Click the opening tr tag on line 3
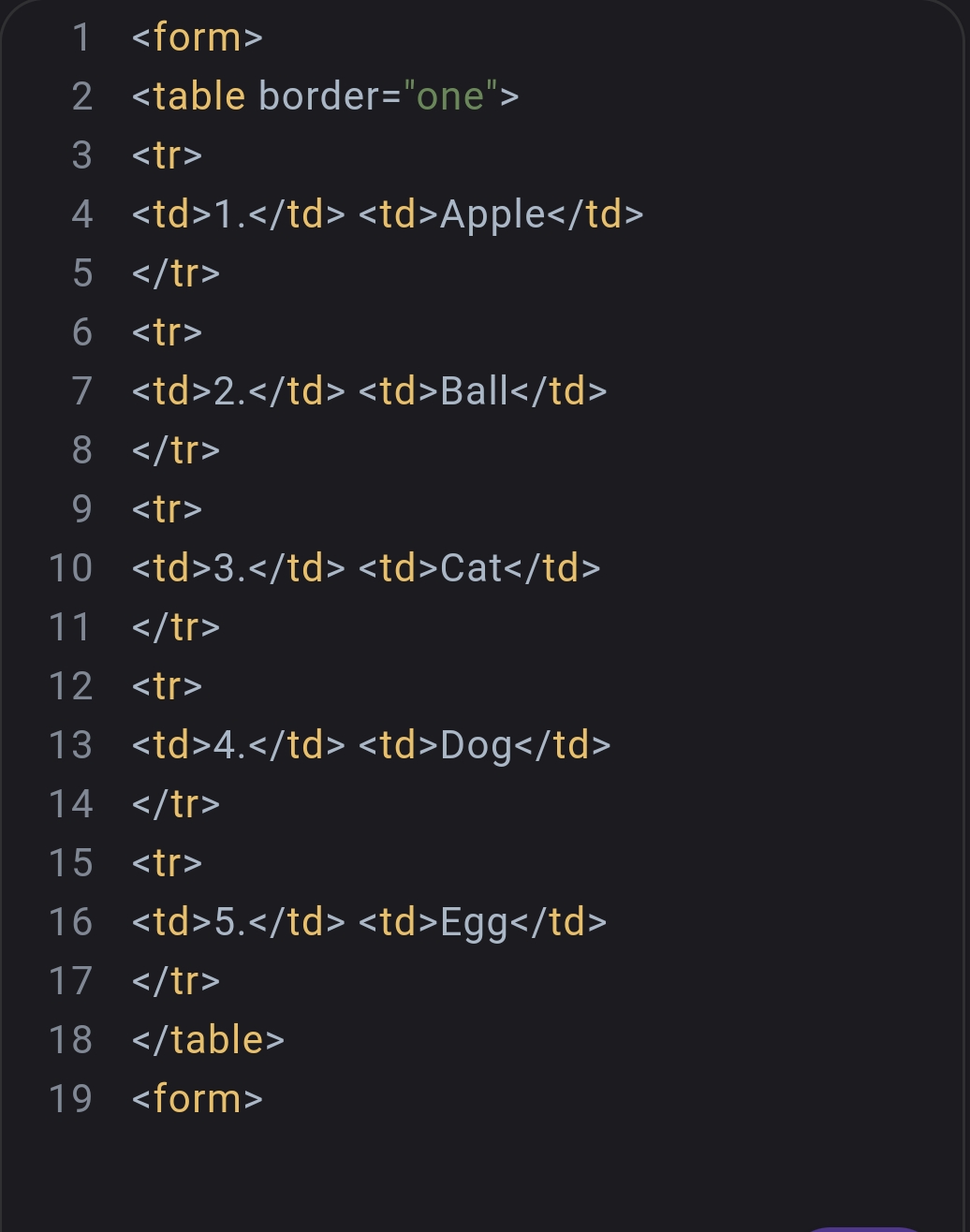 pos(167,155)
